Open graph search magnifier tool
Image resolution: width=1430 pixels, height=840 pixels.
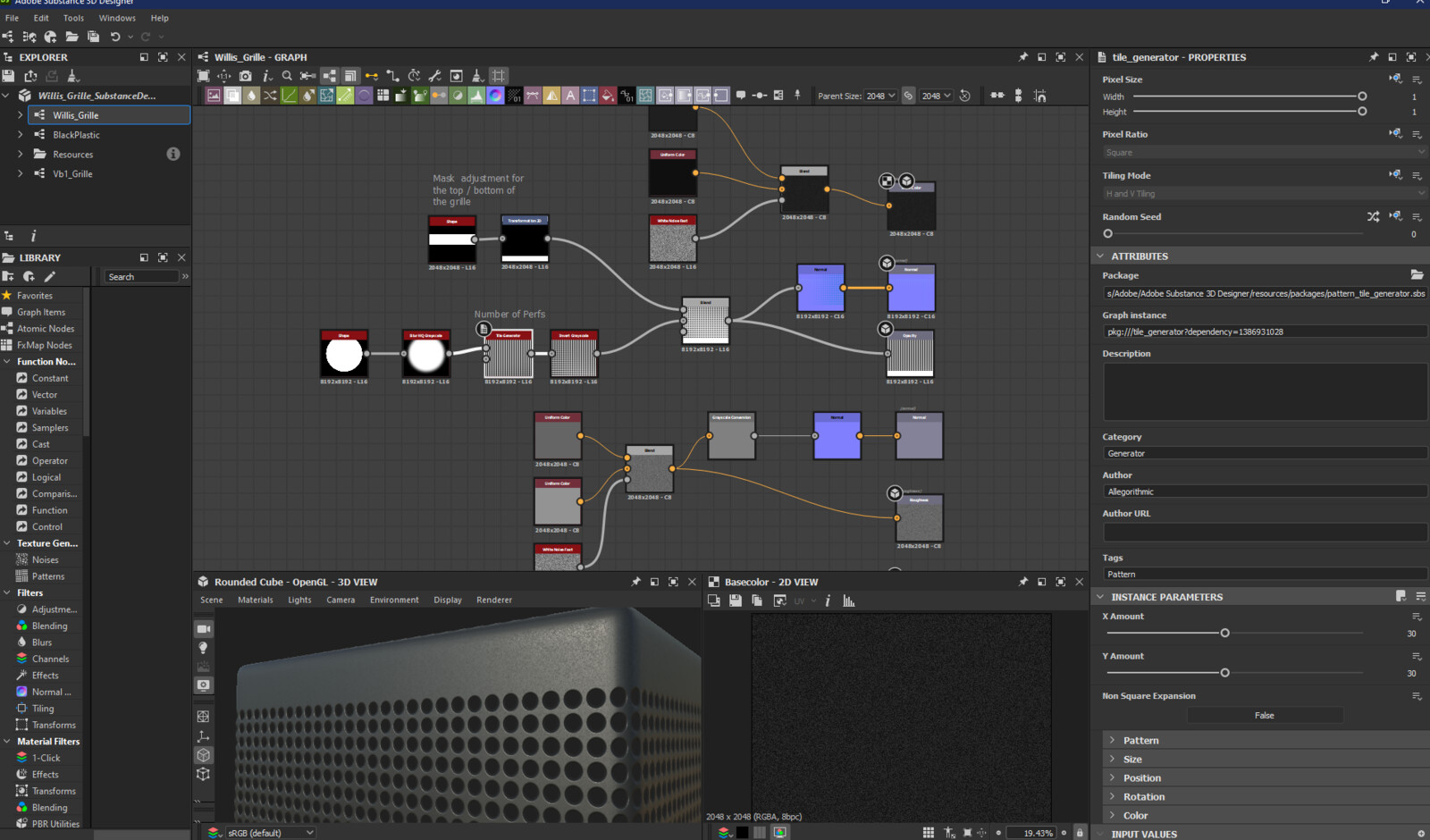[287, 76]
